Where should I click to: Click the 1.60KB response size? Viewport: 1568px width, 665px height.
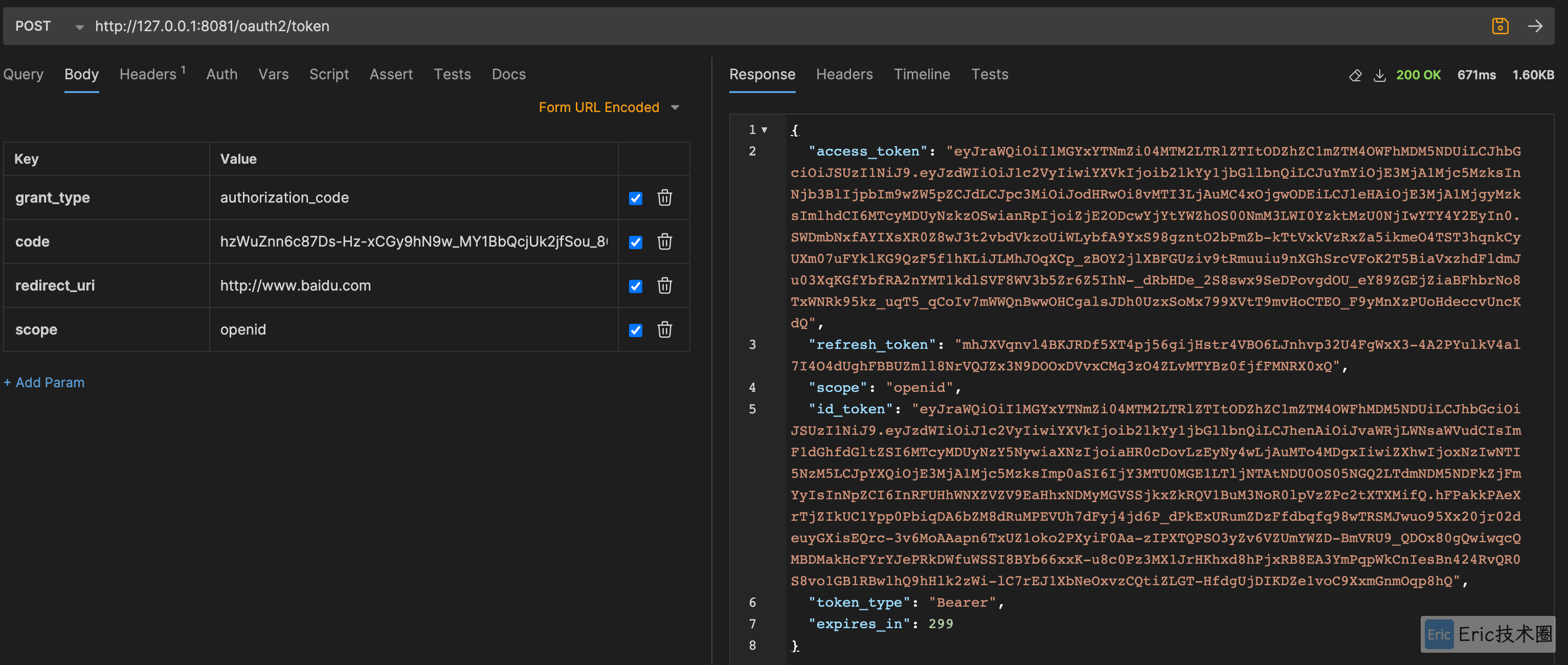coord(1533,75)
